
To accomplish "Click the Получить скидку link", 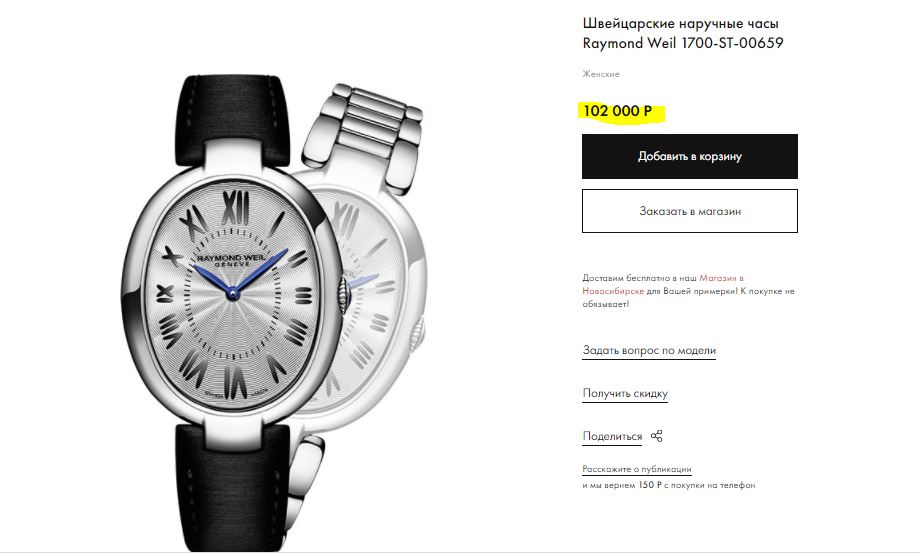I will (x=625, y=394).
